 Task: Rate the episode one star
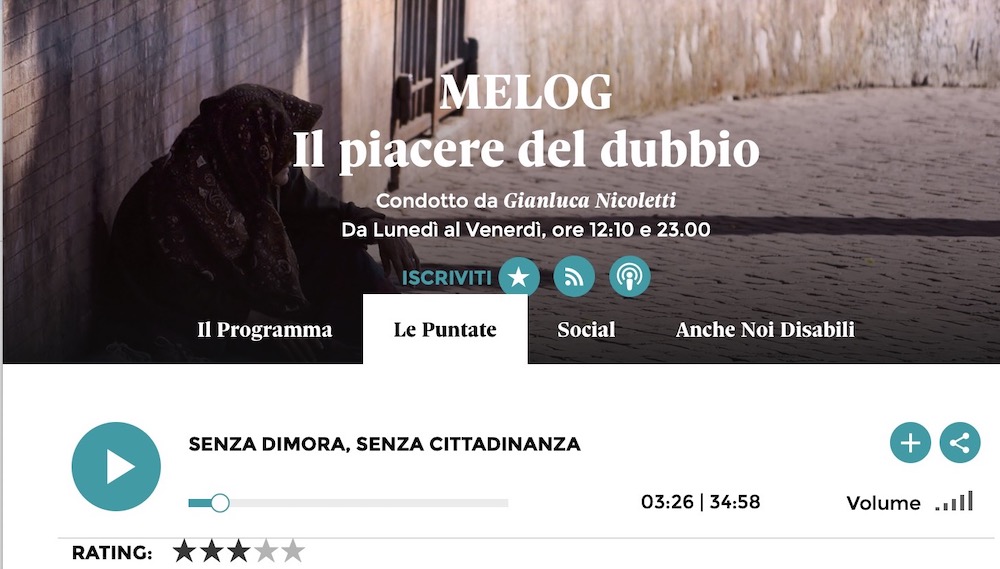pyautogui.click(x=184, y=551)
